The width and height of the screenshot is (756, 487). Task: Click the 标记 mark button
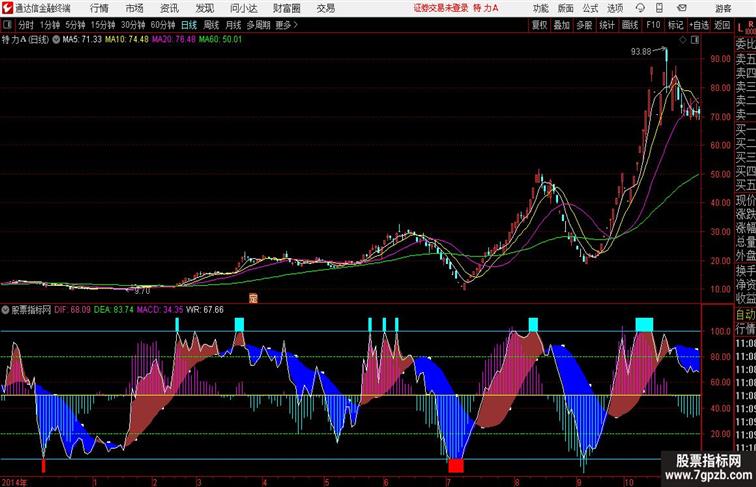point(675,25)
